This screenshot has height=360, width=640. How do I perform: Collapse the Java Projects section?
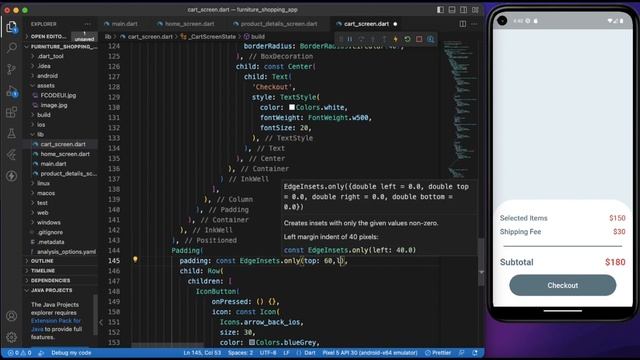(51, 290)
